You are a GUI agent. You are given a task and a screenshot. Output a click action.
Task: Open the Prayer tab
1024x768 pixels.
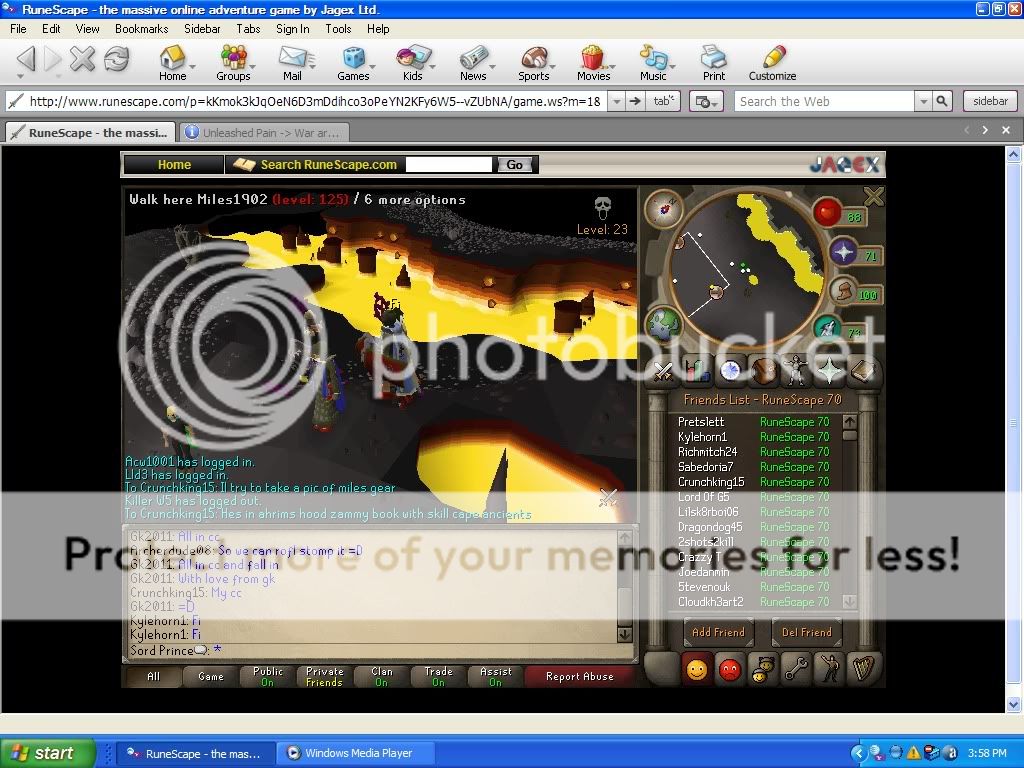click(830, 370)
